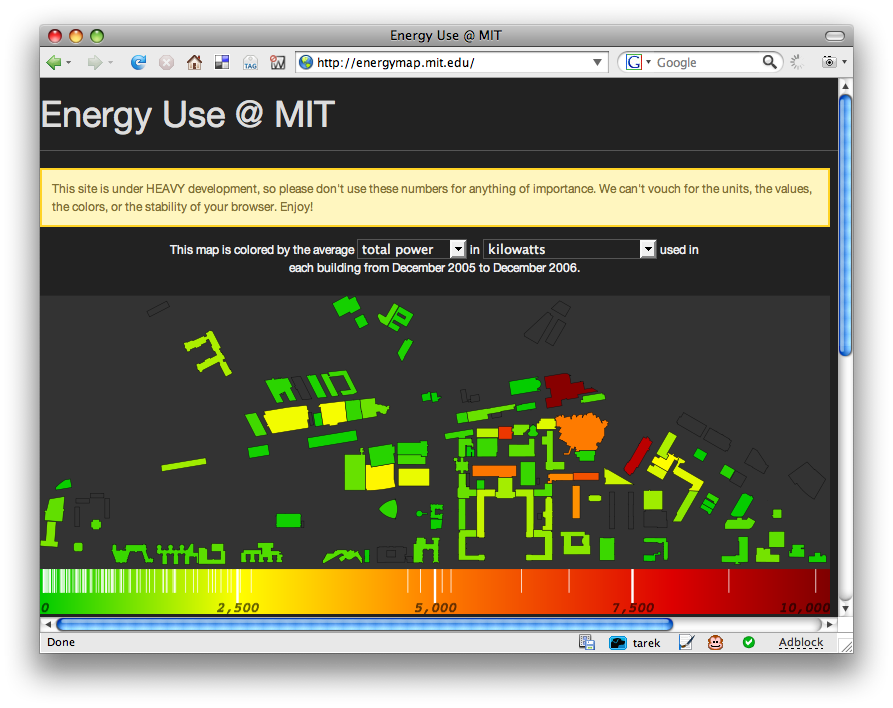Viewport: 893px width, 708px height.
Task: Click the date range text 'December 2005 to December 2006'
Action: click(x=485, y=268)
